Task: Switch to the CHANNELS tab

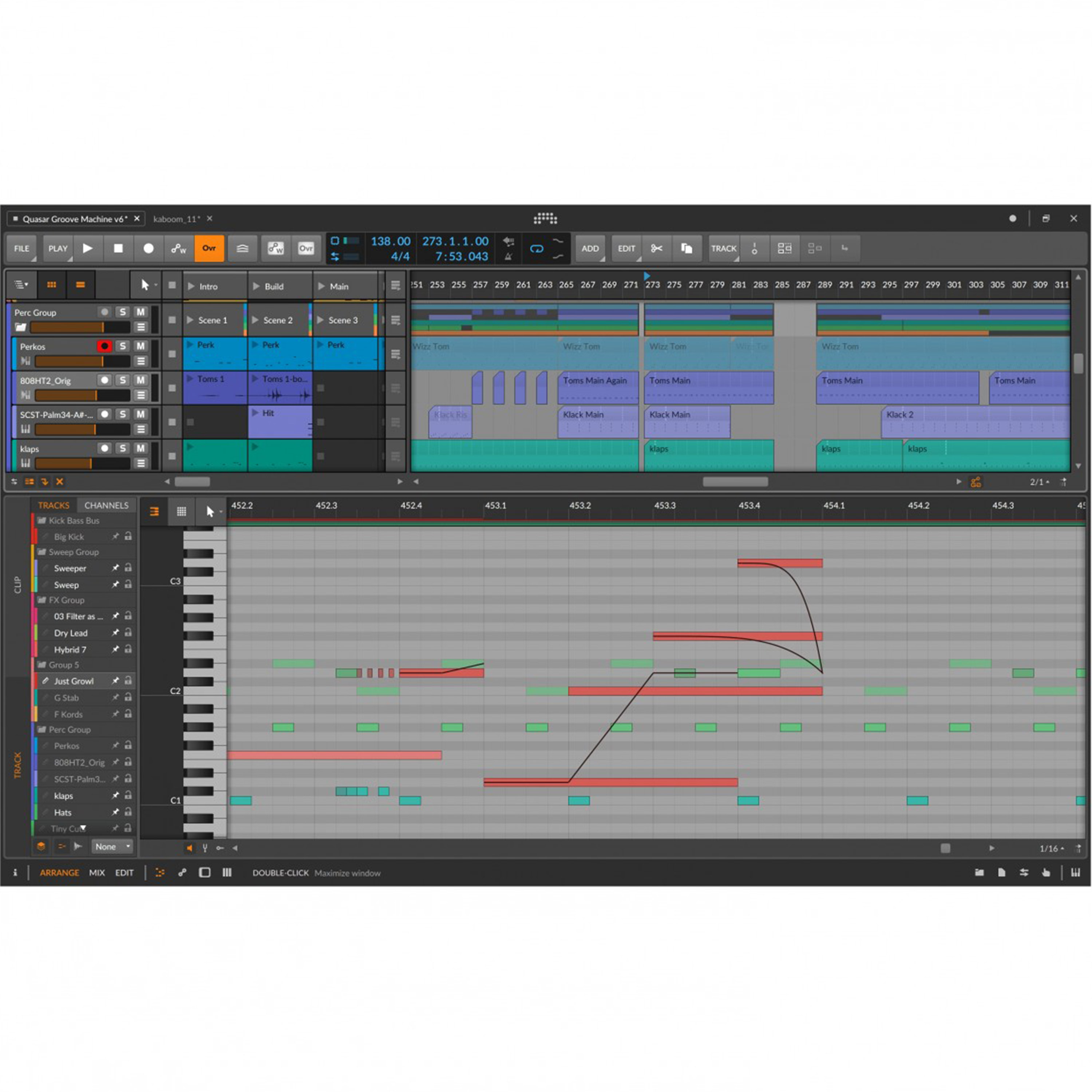Action: tap(106, 505)
